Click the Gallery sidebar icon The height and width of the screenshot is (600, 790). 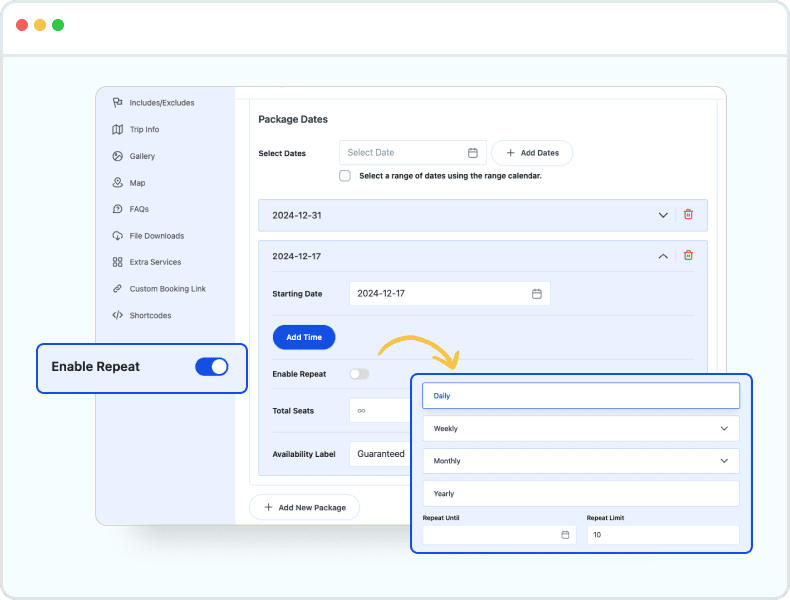117,156
